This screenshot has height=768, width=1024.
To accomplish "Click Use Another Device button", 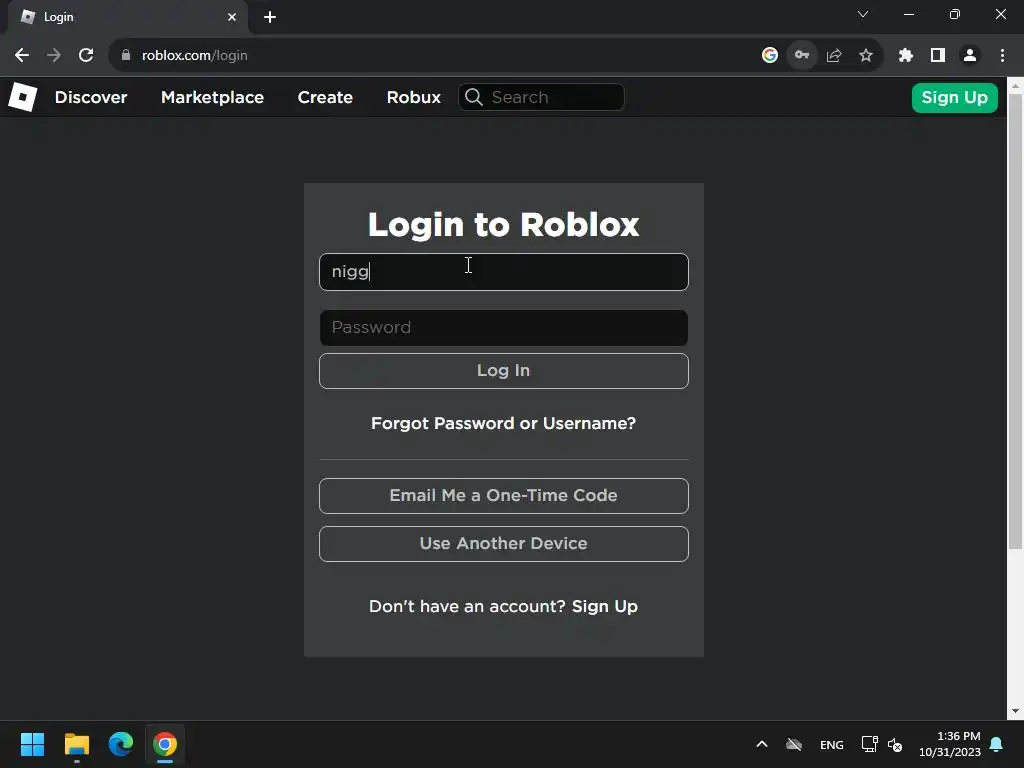I will coord(504,544).
